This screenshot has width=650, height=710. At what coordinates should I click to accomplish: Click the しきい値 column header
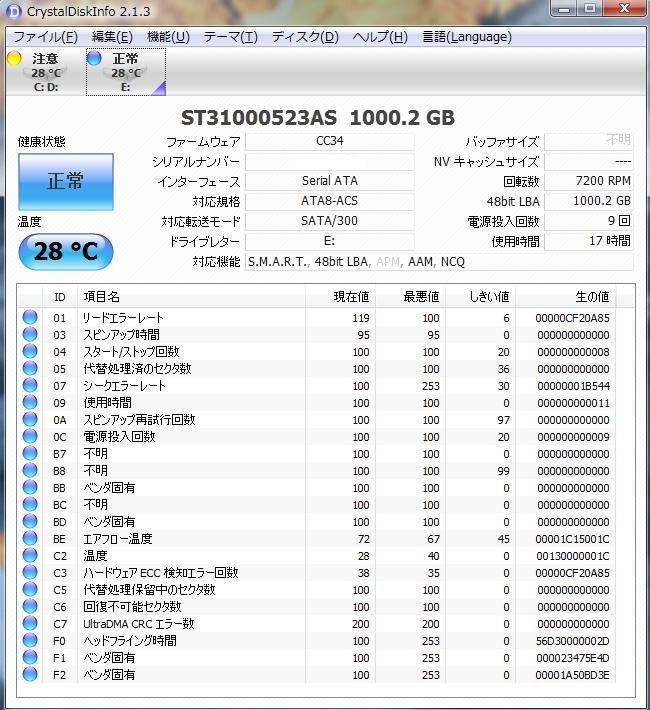(480, 297)
